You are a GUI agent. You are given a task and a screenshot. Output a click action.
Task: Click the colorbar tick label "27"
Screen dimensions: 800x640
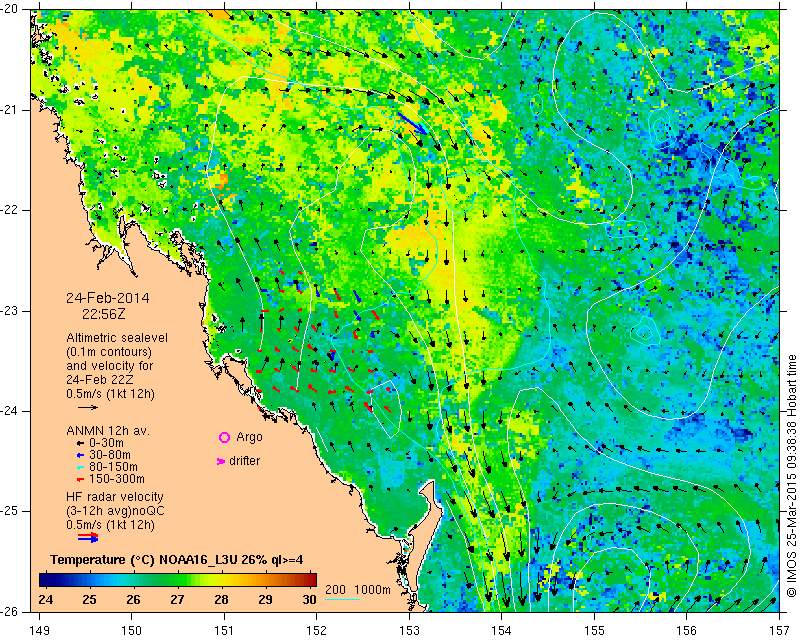pos(177,599)
